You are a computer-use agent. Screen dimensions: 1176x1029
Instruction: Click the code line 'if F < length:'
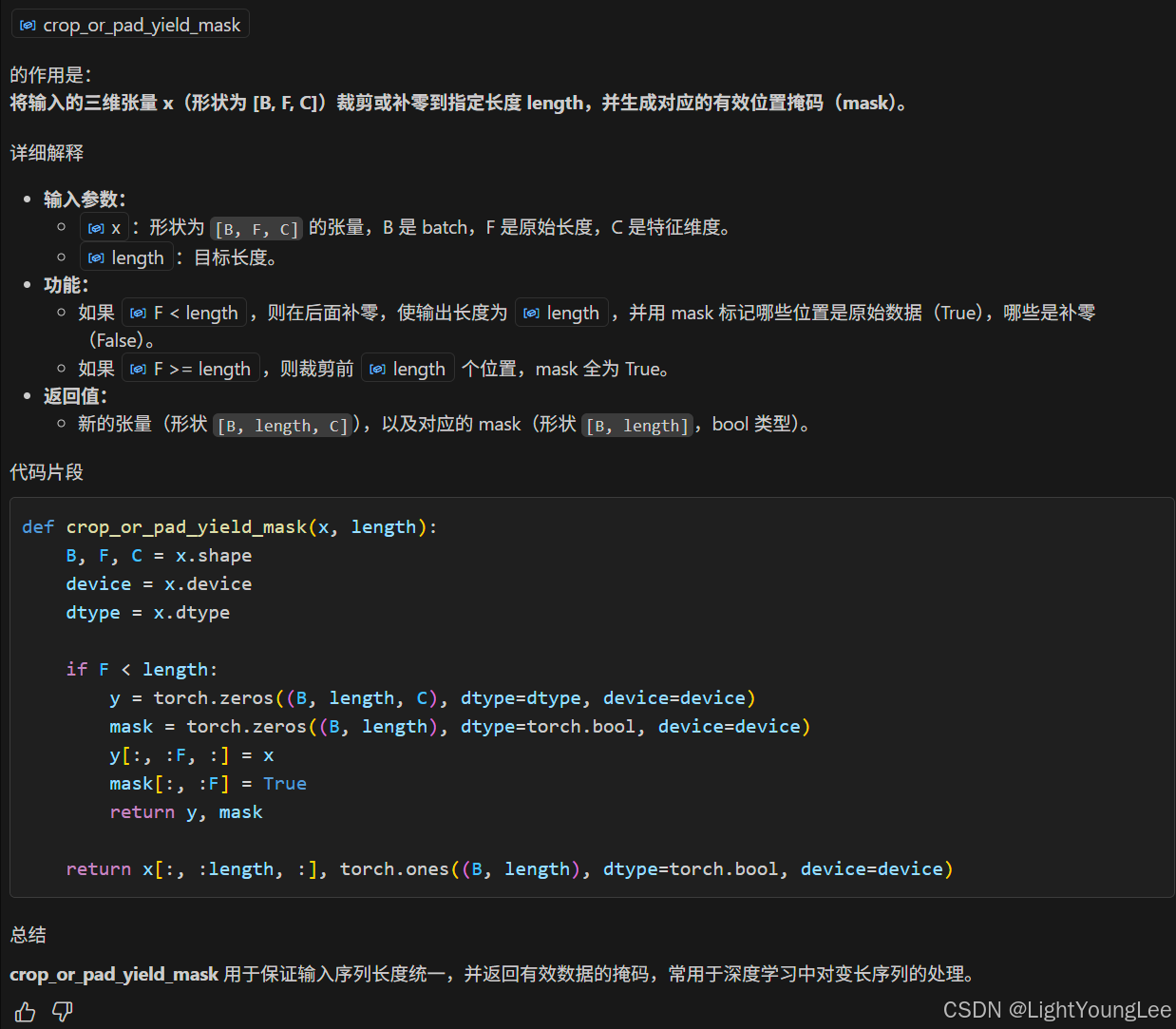(x=142, y=670)
